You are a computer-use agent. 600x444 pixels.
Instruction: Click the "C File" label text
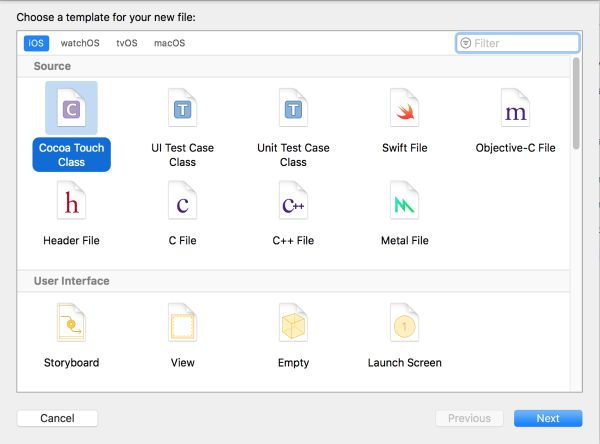coord(183,240)
